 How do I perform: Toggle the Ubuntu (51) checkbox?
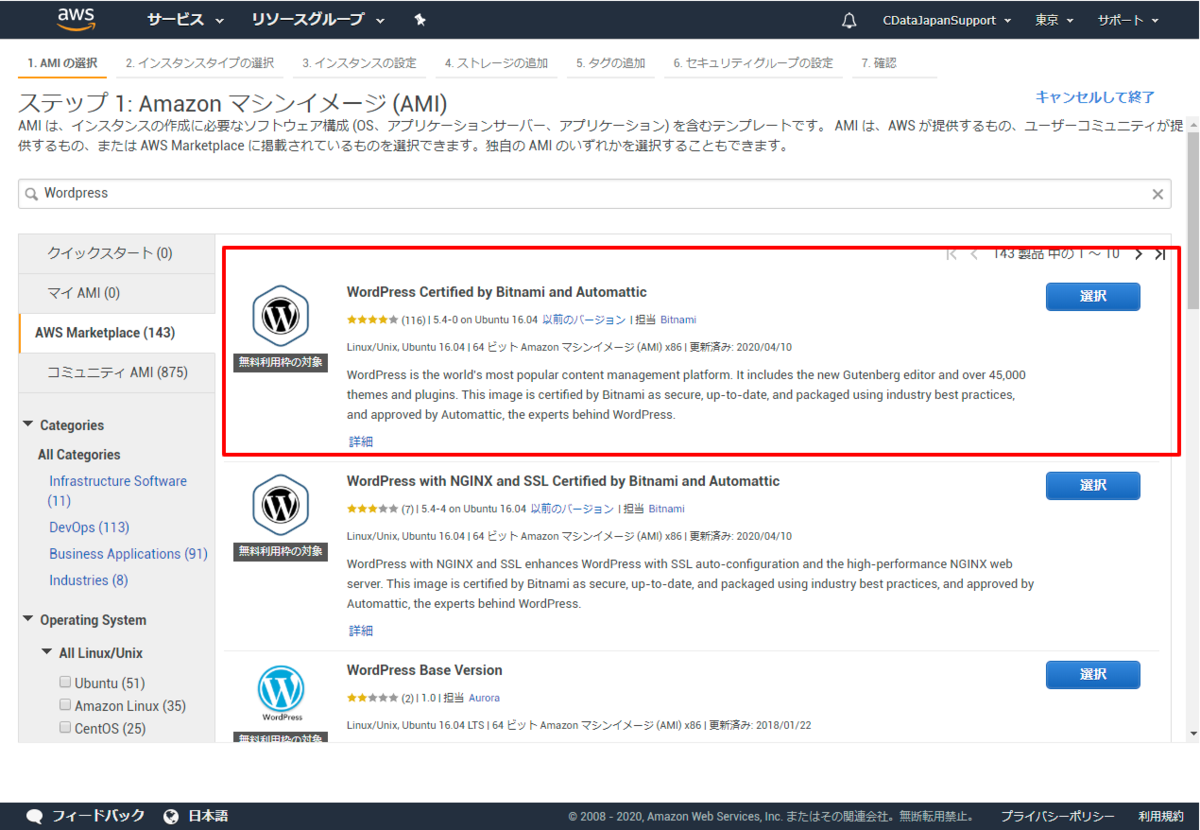pos(66,682)
